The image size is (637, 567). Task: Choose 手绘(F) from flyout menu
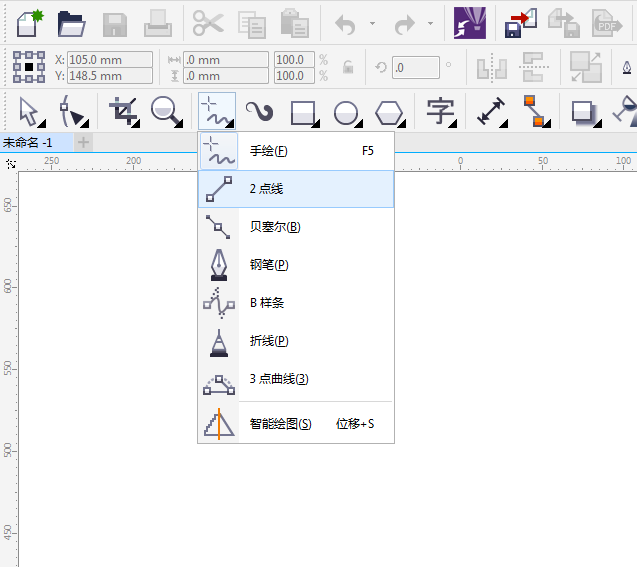(x=296, y=151)
